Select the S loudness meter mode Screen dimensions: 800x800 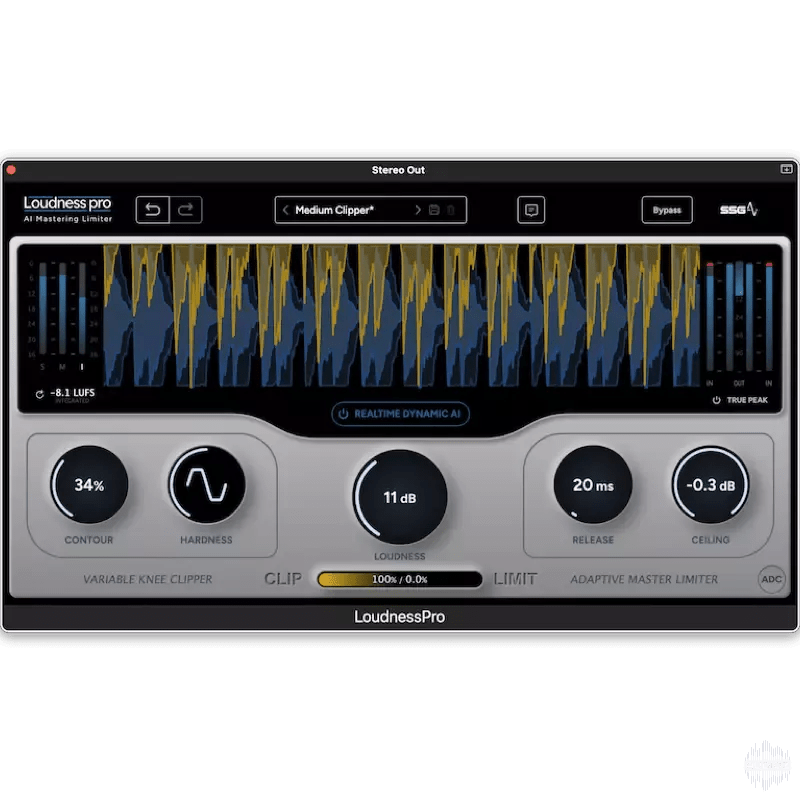pos(42,367)
